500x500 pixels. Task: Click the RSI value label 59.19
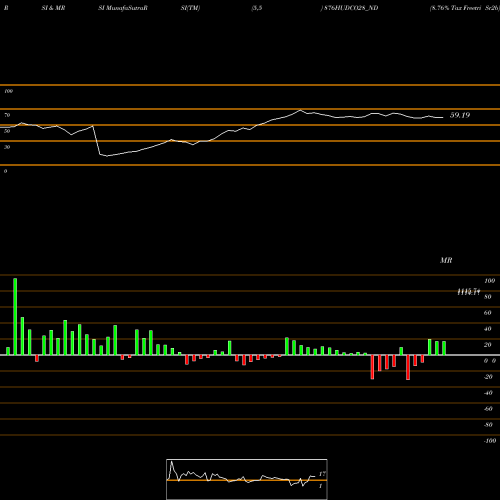pyautogui.click(x=460, y=115)
